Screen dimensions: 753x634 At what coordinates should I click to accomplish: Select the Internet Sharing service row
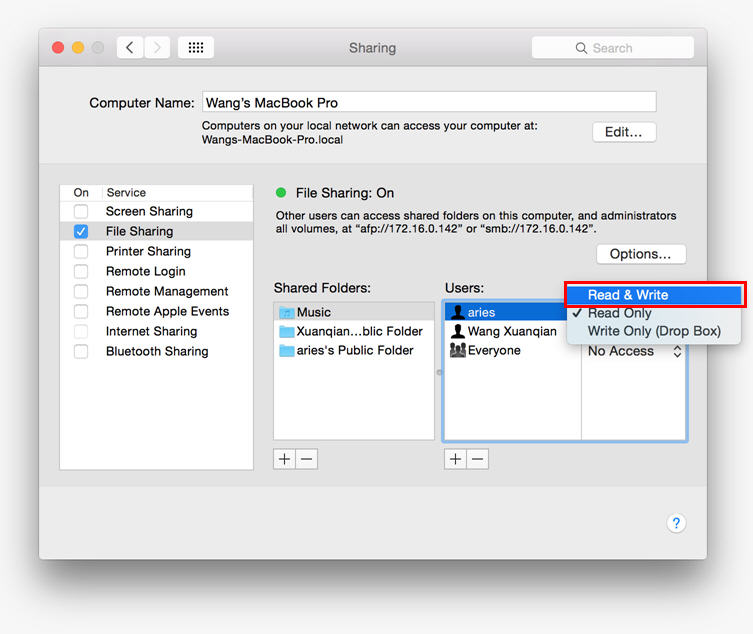(x=157, y=331)
